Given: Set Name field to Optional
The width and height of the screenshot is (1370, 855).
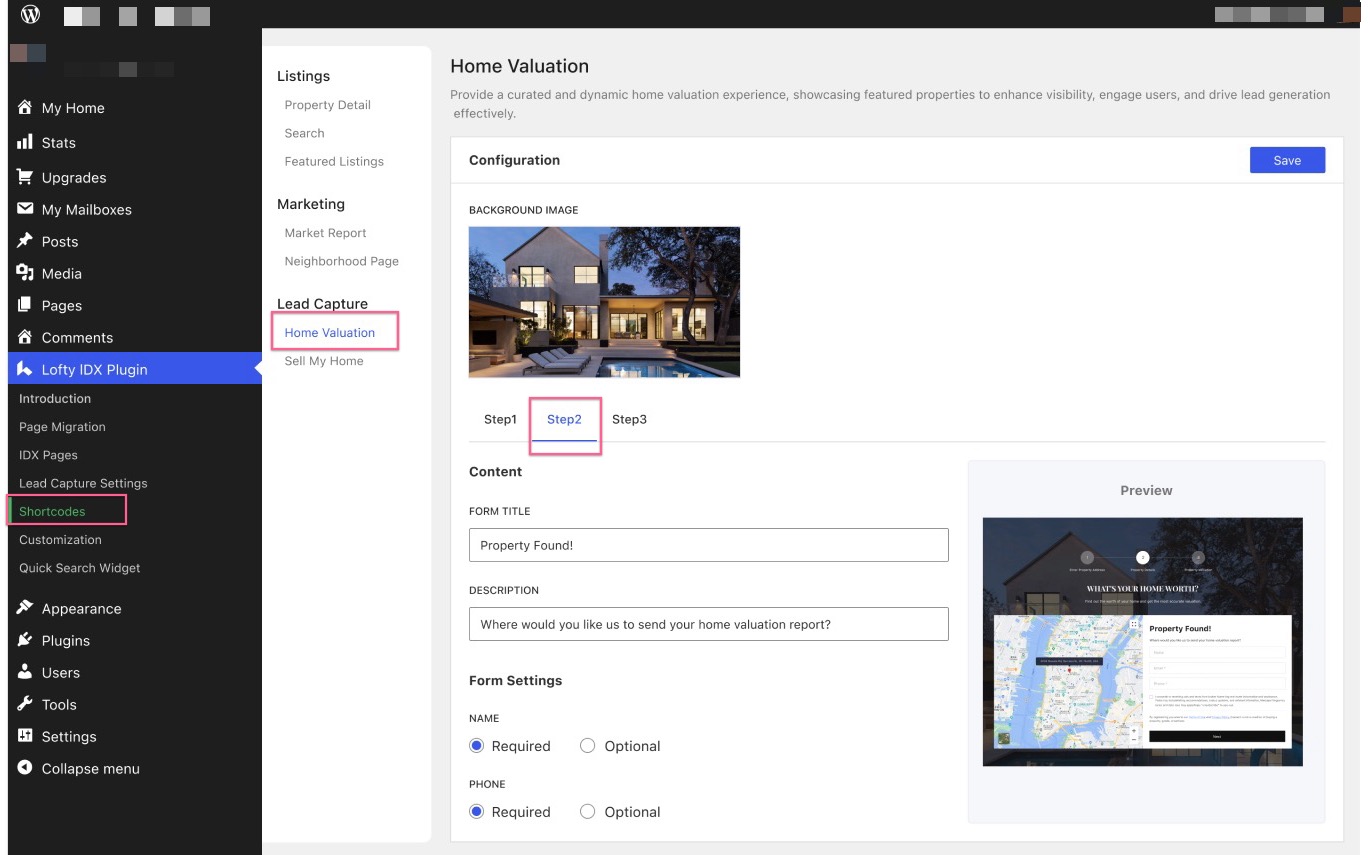Looking at the screenshot, I should pyautogui.click(x=588, y=746).
